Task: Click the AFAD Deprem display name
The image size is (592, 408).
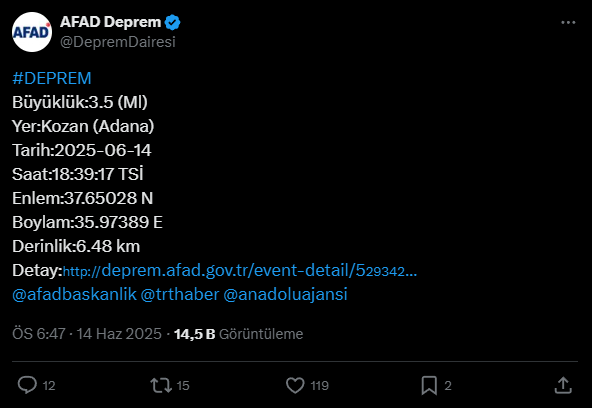Action: (111, 22)
